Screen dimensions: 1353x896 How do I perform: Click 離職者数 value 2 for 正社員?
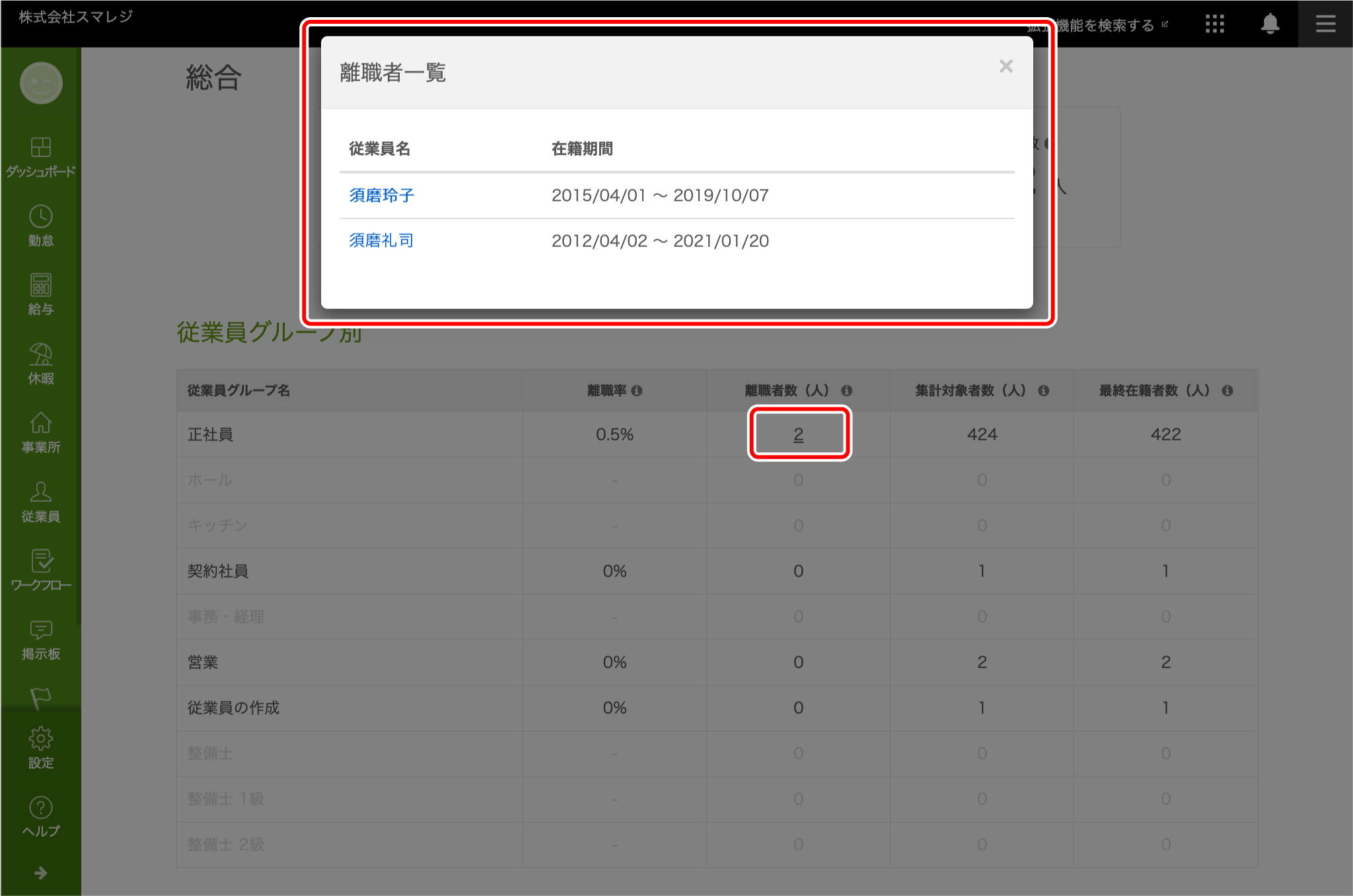(x=799, y=434)
